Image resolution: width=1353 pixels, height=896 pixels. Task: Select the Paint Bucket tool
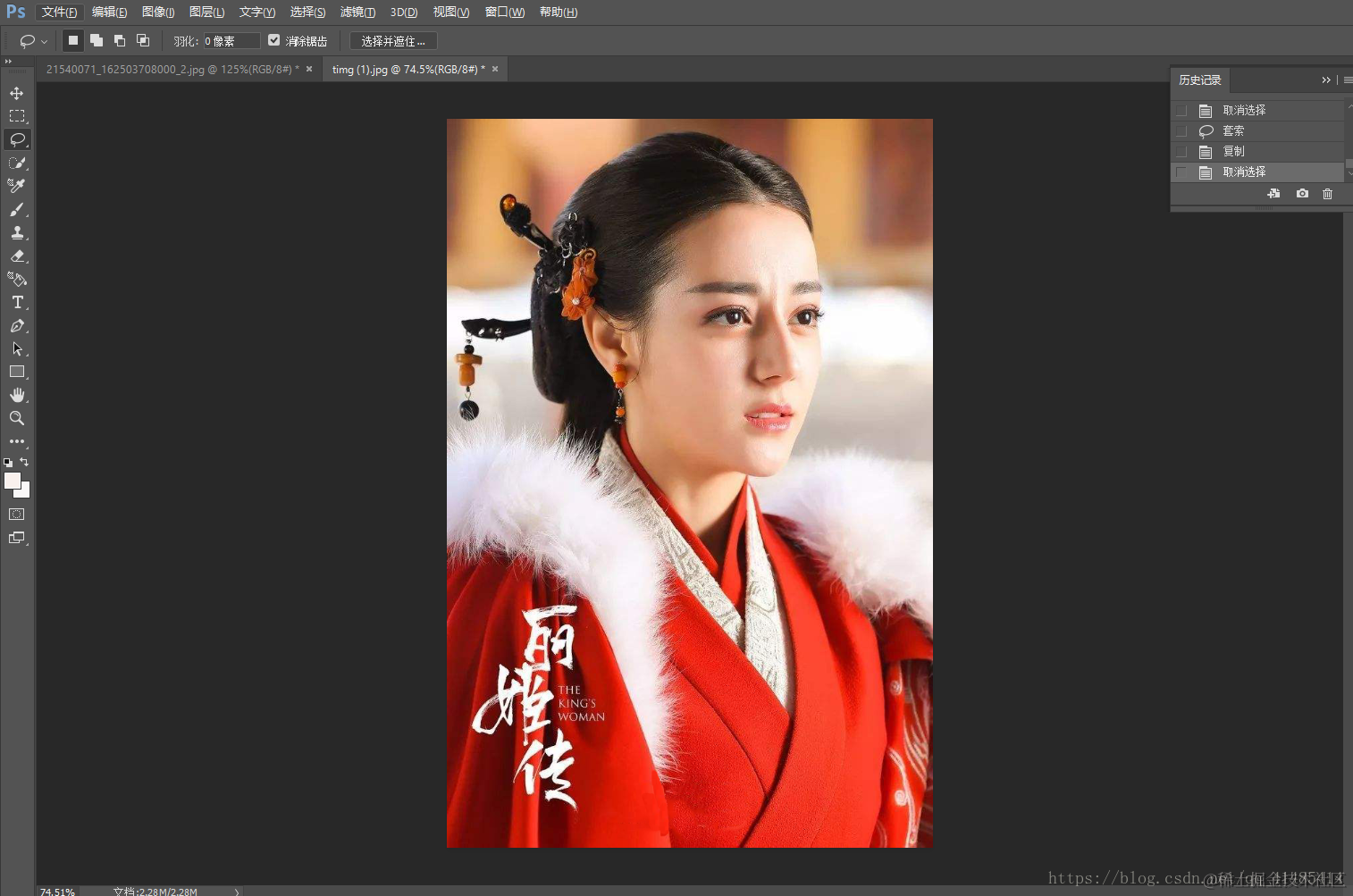click(17, 279)
